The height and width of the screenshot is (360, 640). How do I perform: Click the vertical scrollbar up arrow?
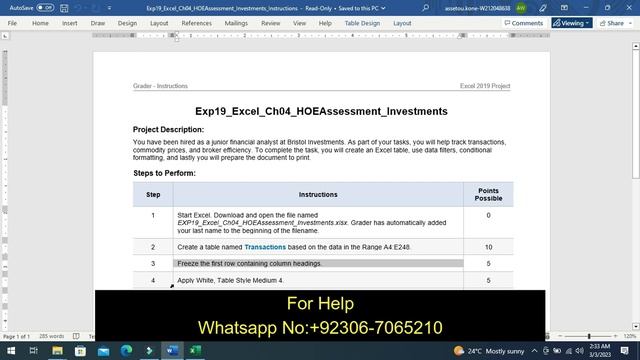pos(636,46)
